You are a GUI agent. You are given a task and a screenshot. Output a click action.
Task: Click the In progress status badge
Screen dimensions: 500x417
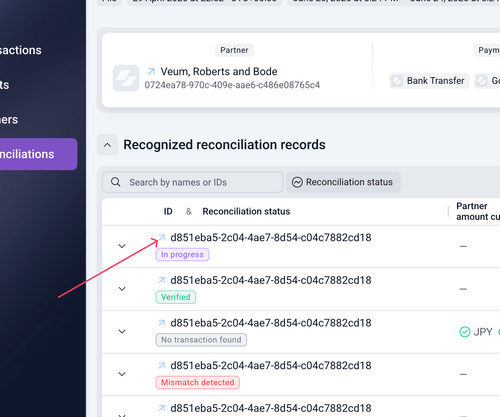click(x=182, y=254)
